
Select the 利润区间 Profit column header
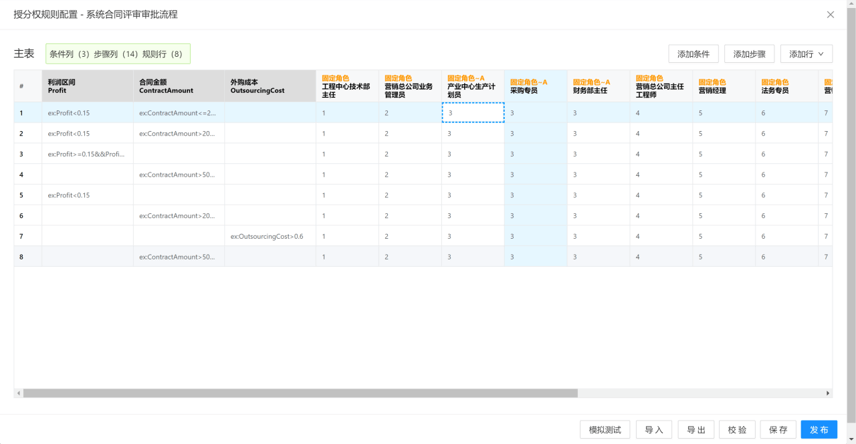point(87,86)
